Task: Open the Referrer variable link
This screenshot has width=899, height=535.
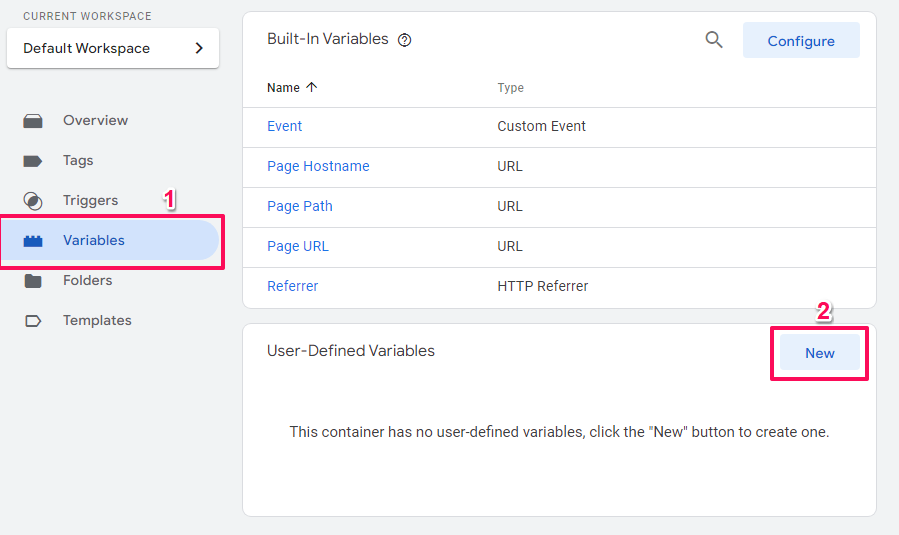Action: point(292,286)
